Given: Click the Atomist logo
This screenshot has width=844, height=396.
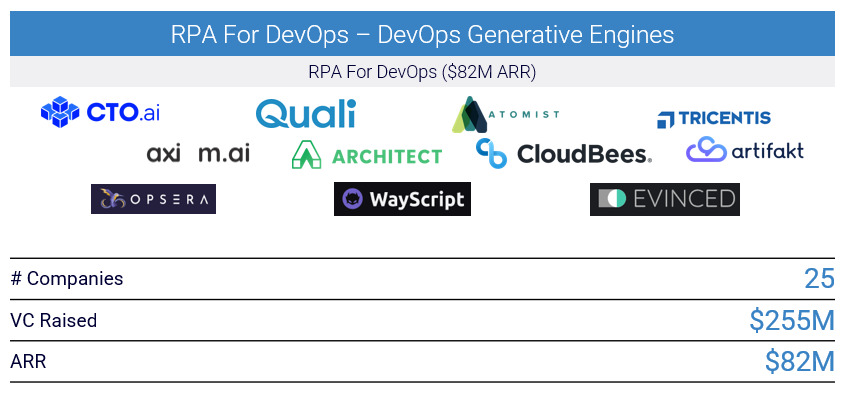Looking at the screenshot, I should [x=505, y=114].
